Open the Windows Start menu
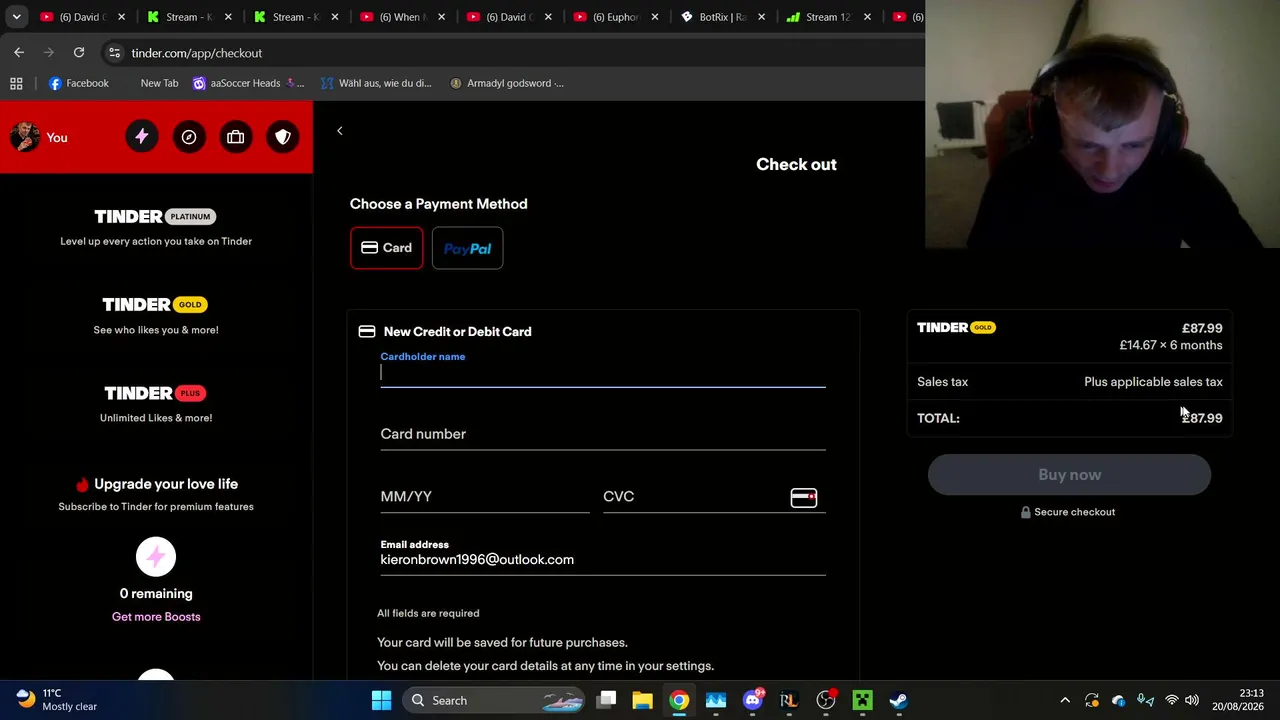This screenshot has height=720, width=1280. 381,700
